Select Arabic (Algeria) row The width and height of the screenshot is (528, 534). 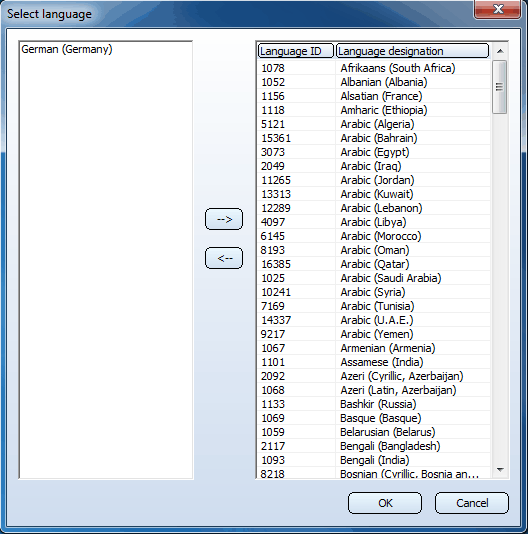point(374,124)
